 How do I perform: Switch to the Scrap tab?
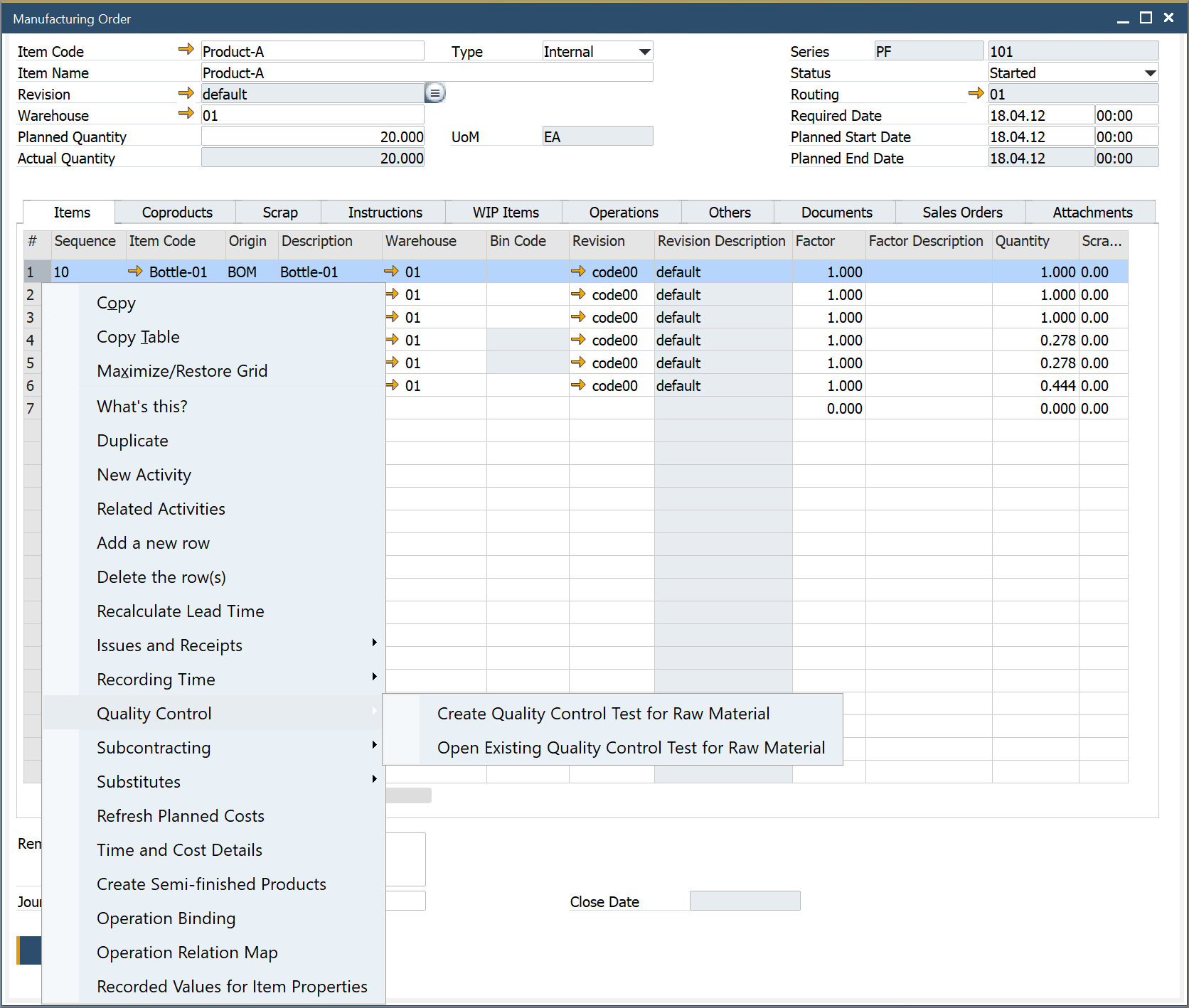[280, 213]
